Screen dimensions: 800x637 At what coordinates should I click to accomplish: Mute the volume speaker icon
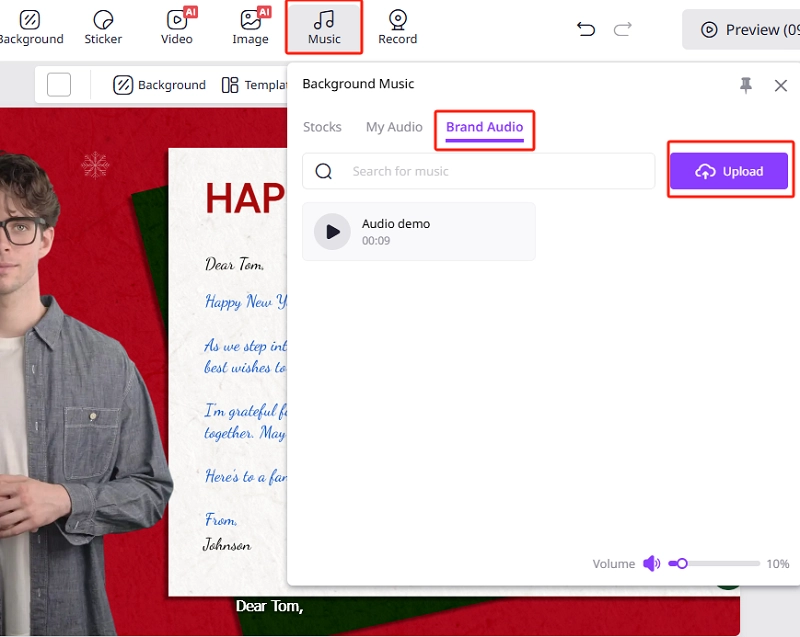pyautogui.click(x=651, y=564)
